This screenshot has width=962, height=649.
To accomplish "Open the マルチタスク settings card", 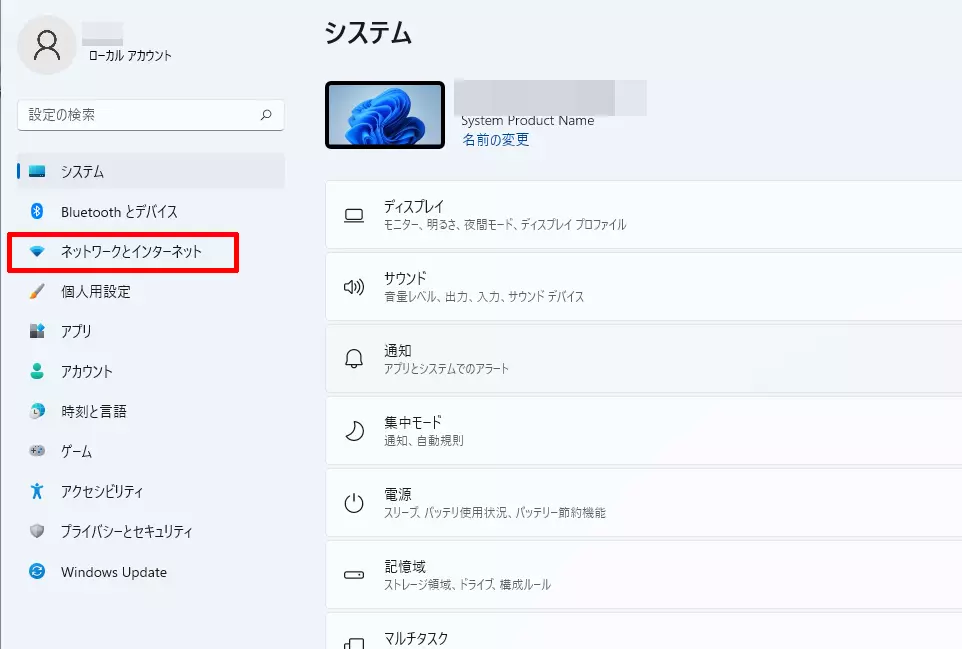I will coord(644,631).
